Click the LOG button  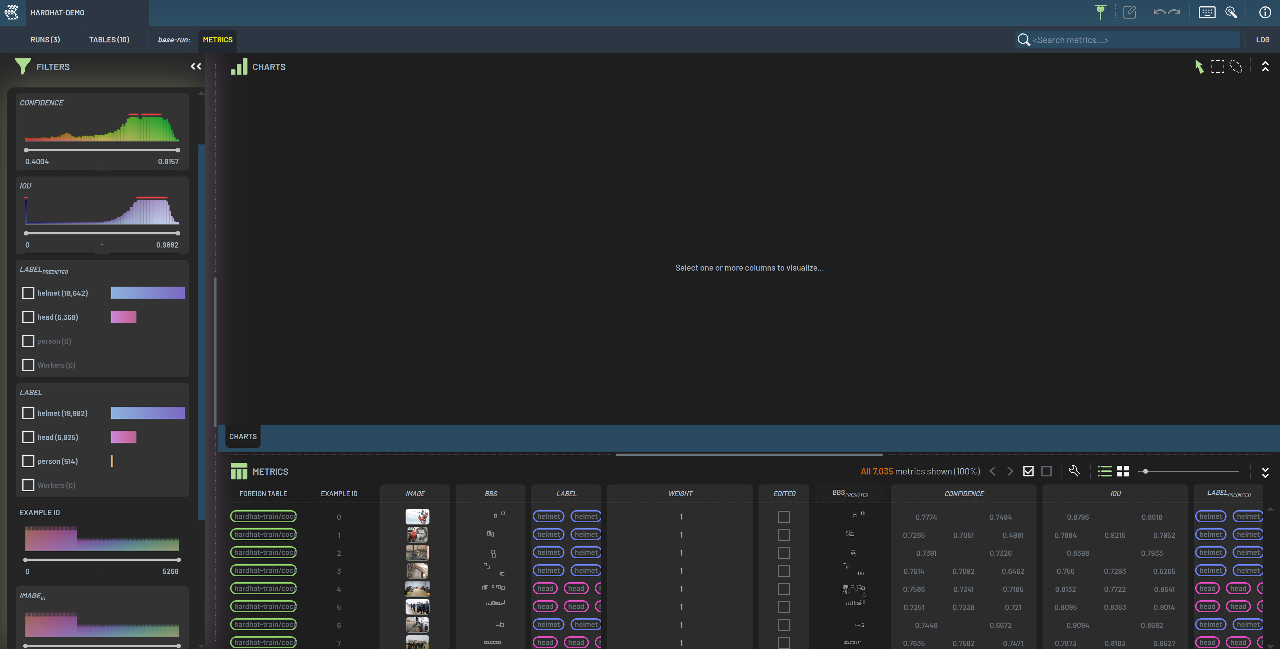[x=1263, y=40]
